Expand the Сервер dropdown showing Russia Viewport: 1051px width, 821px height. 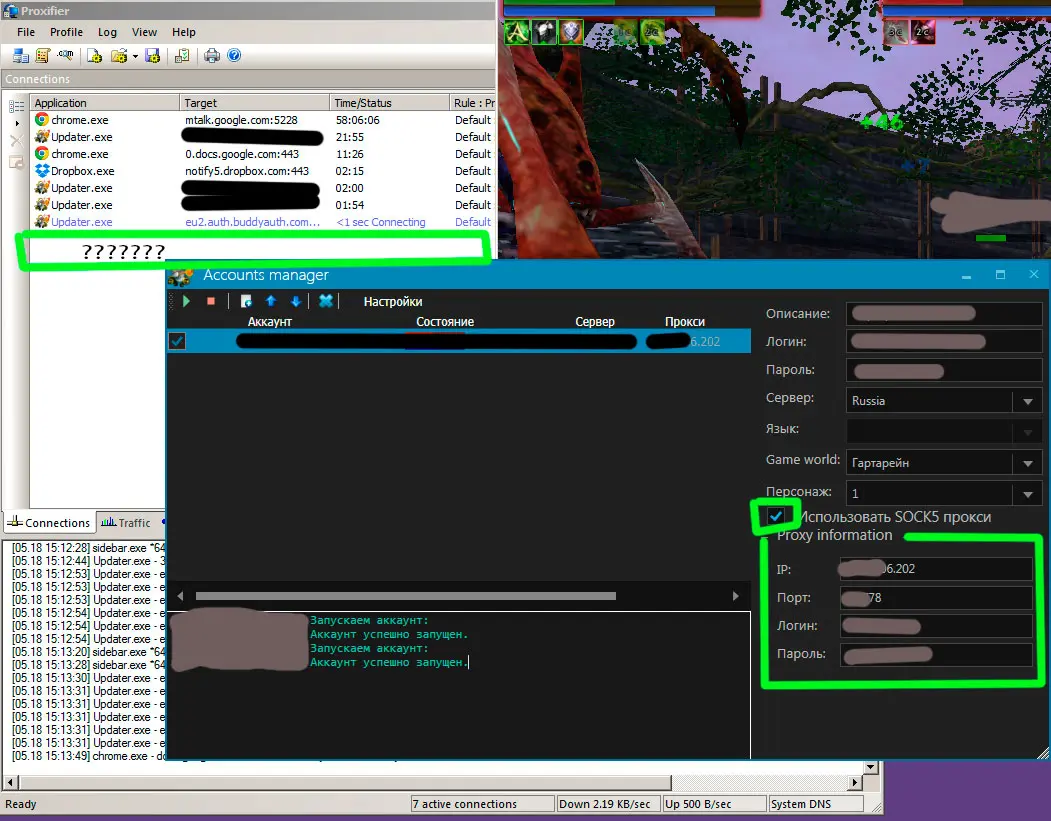click(x=1026, y=402)
